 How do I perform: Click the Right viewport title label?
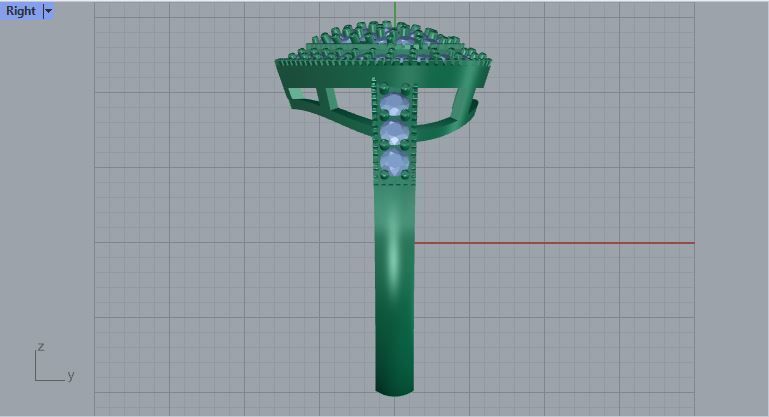click(x=21, y=11)
